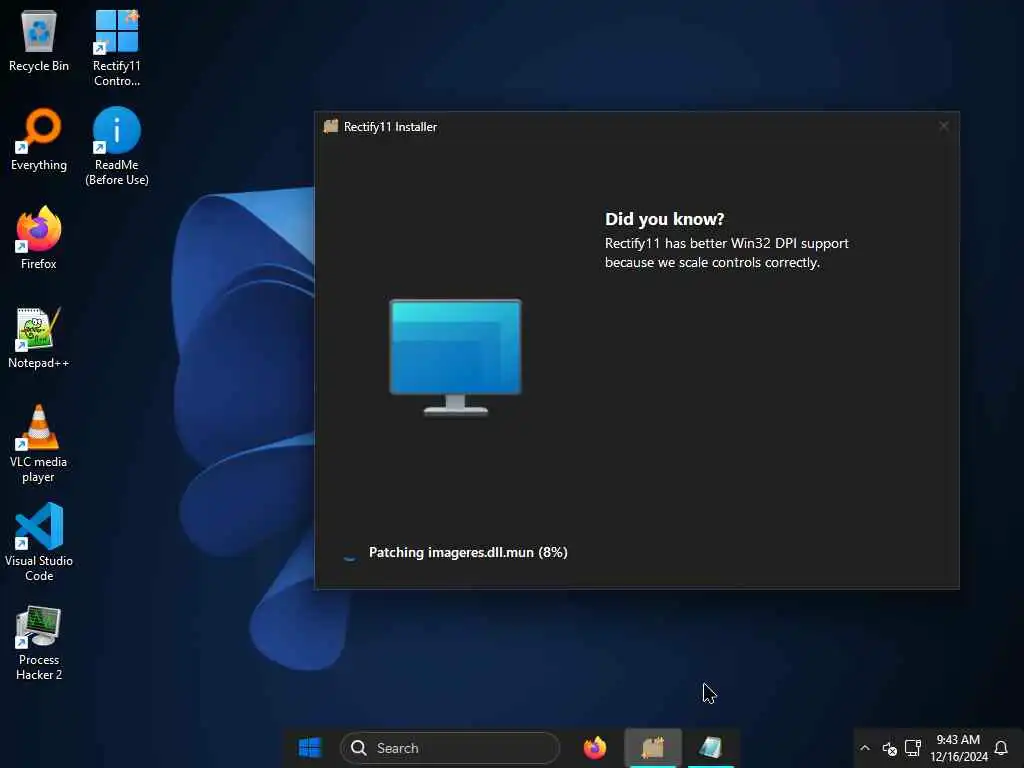Select the Visual Studio Code shortcut
Viewport: 1024px width, 768px height.
(x=39, y=543)
